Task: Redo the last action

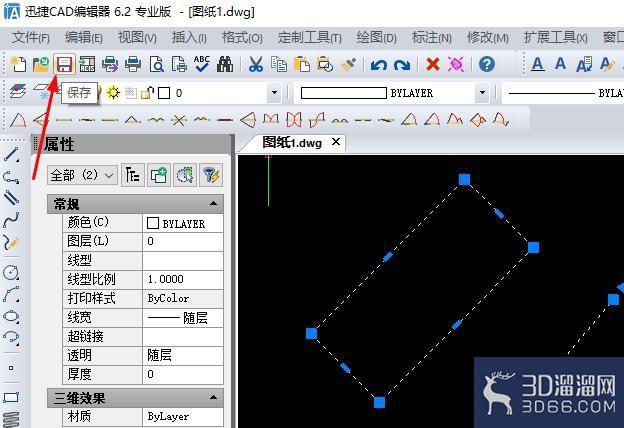Action: pos(402,64)
